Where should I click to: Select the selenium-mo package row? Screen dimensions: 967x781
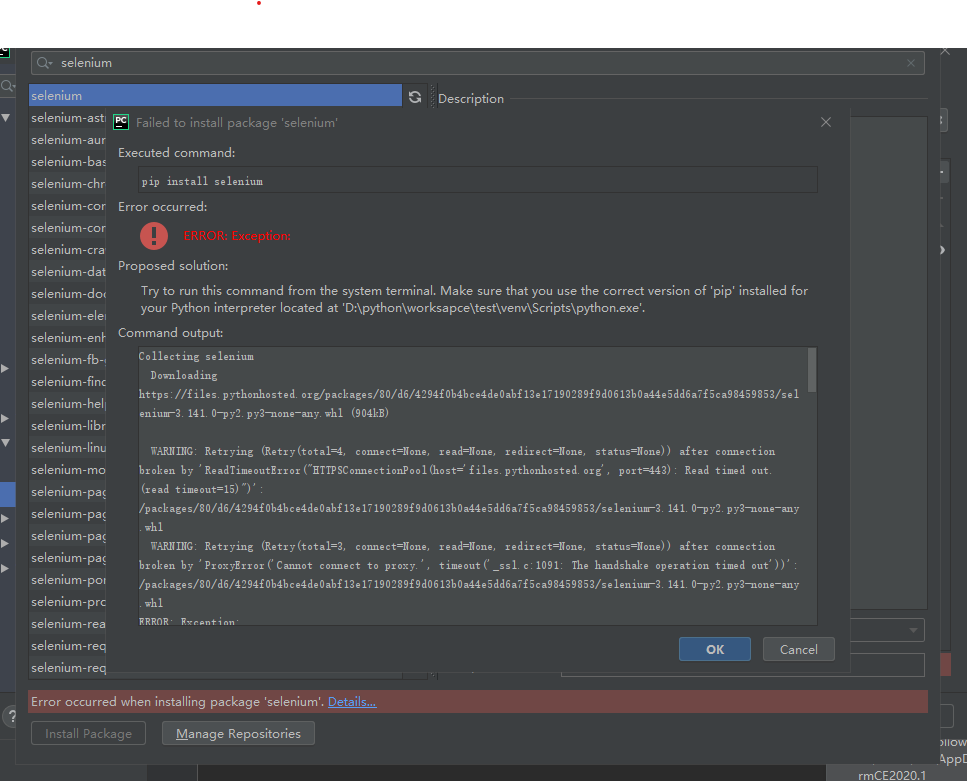68,469
